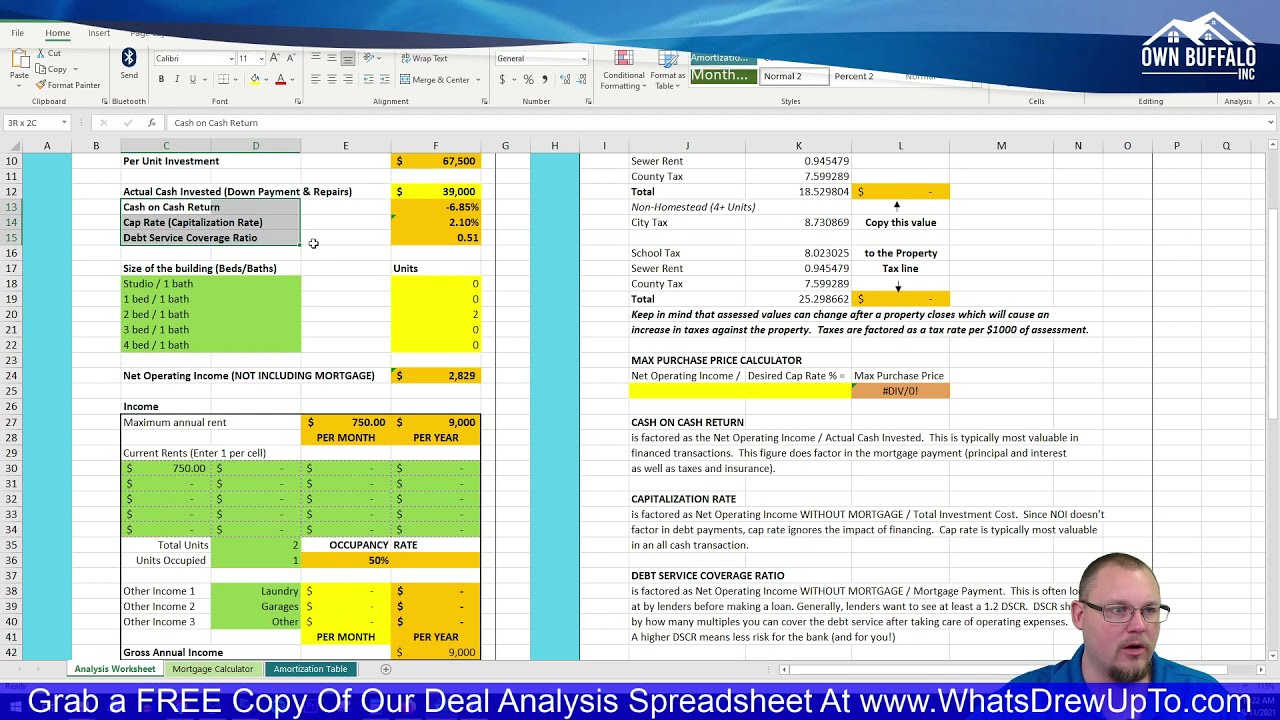
Task: Select the Analysis Worksheet sheet tab
Action: (x=115, y=669)
